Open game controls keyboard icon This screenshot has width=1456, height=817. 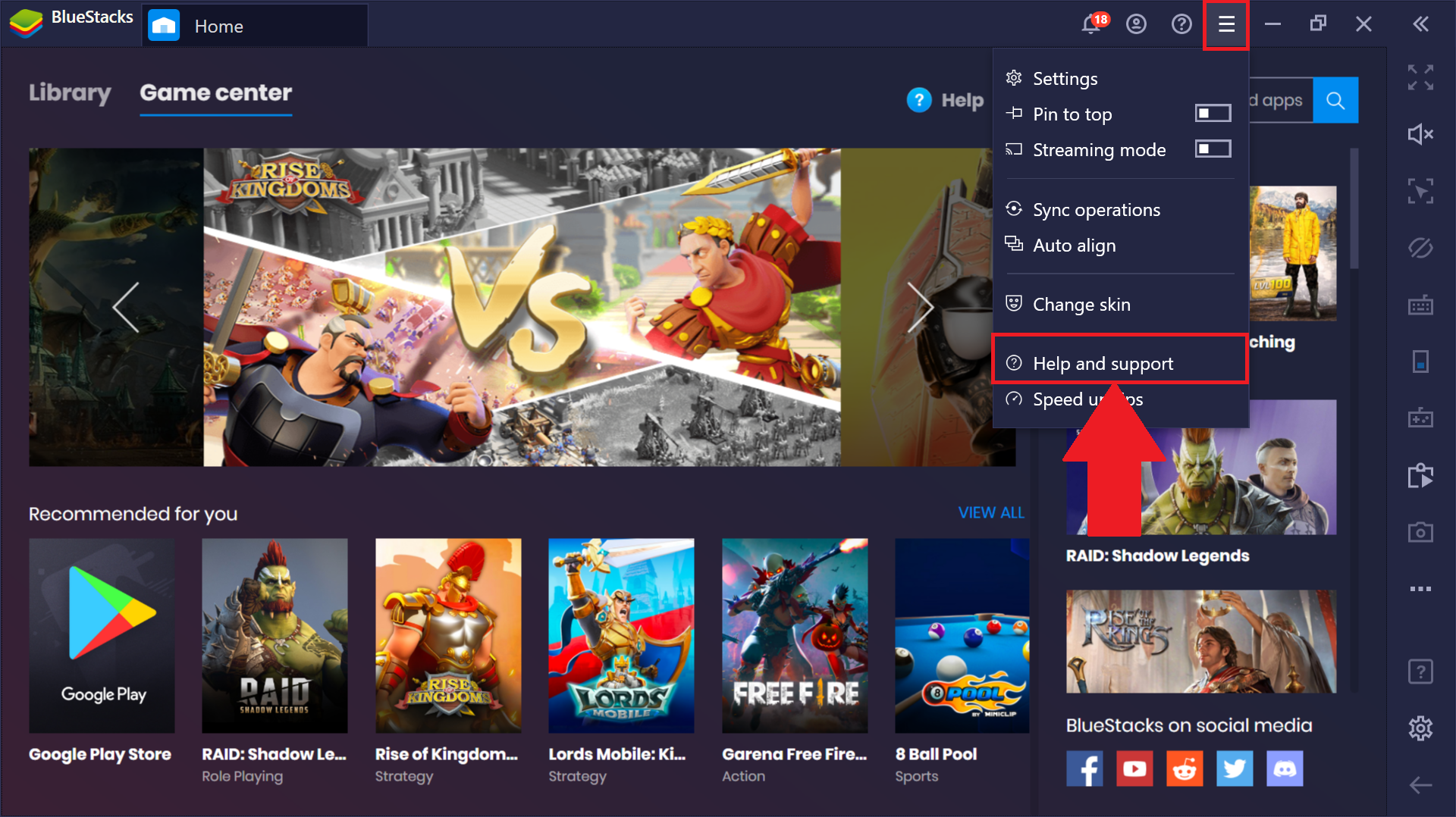1420,305
